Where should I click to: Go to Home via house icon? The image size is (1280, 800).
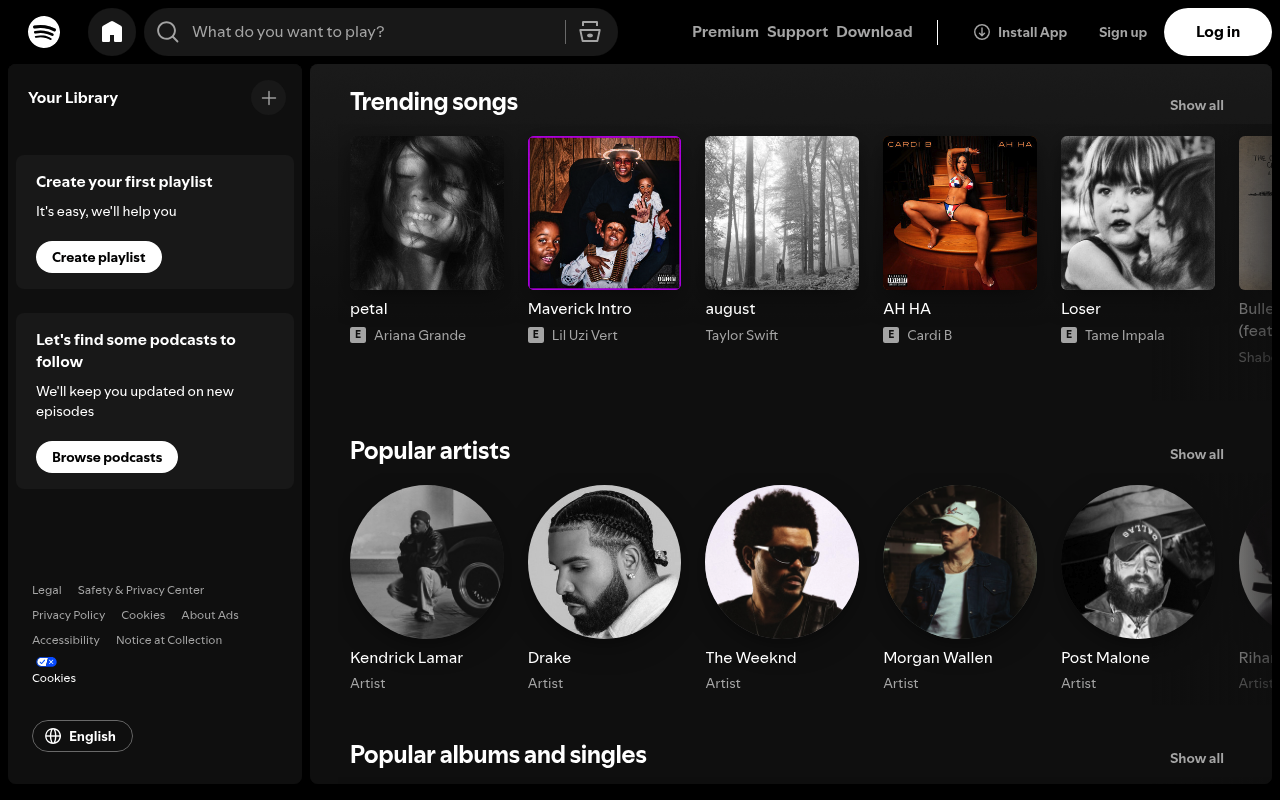(x=112, y=32)
